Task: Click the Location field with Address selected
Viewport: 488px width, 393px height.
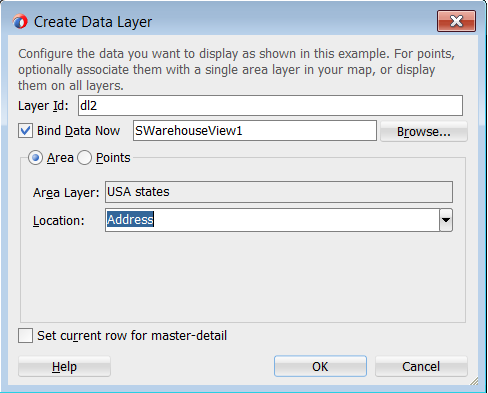Action: (x=272, y=220)
